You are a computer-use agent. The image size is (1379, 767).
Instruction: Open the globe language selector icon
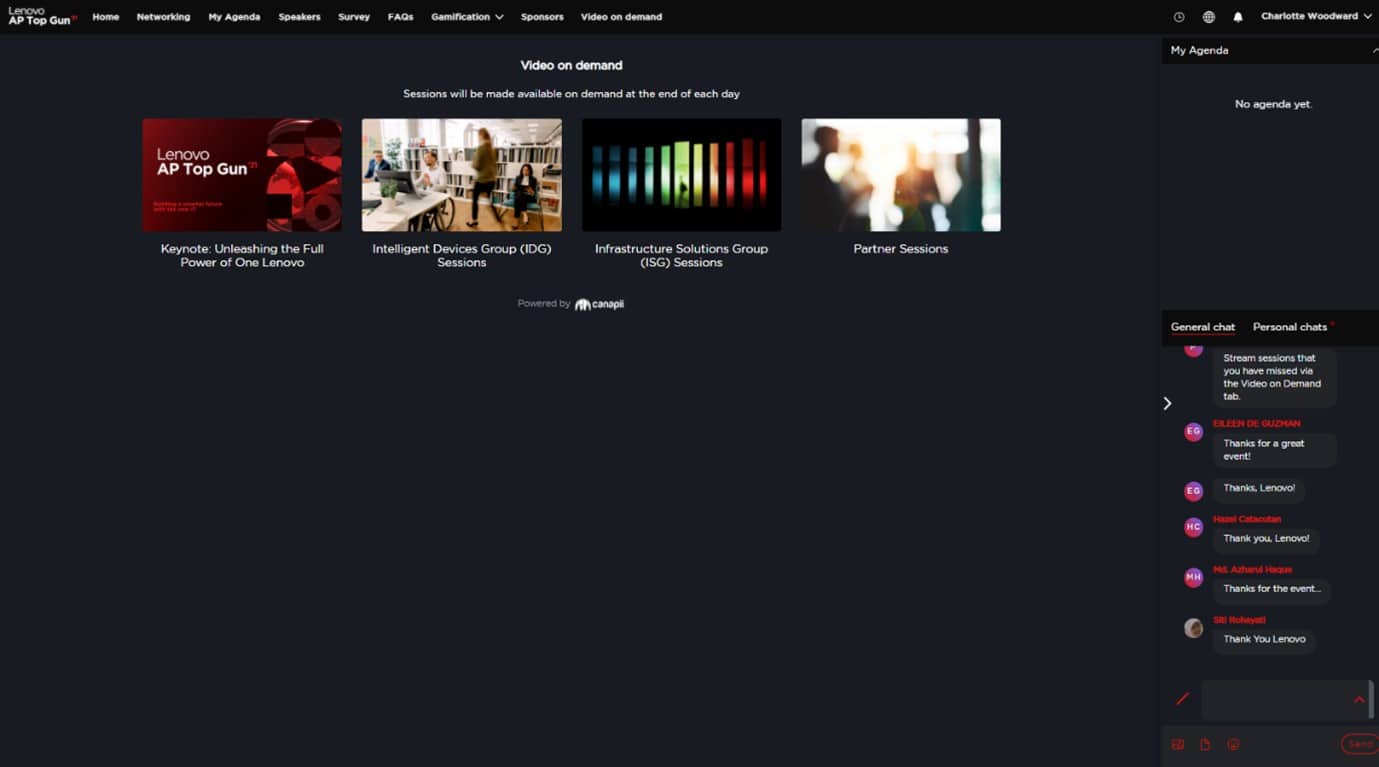click(1209, 17)
